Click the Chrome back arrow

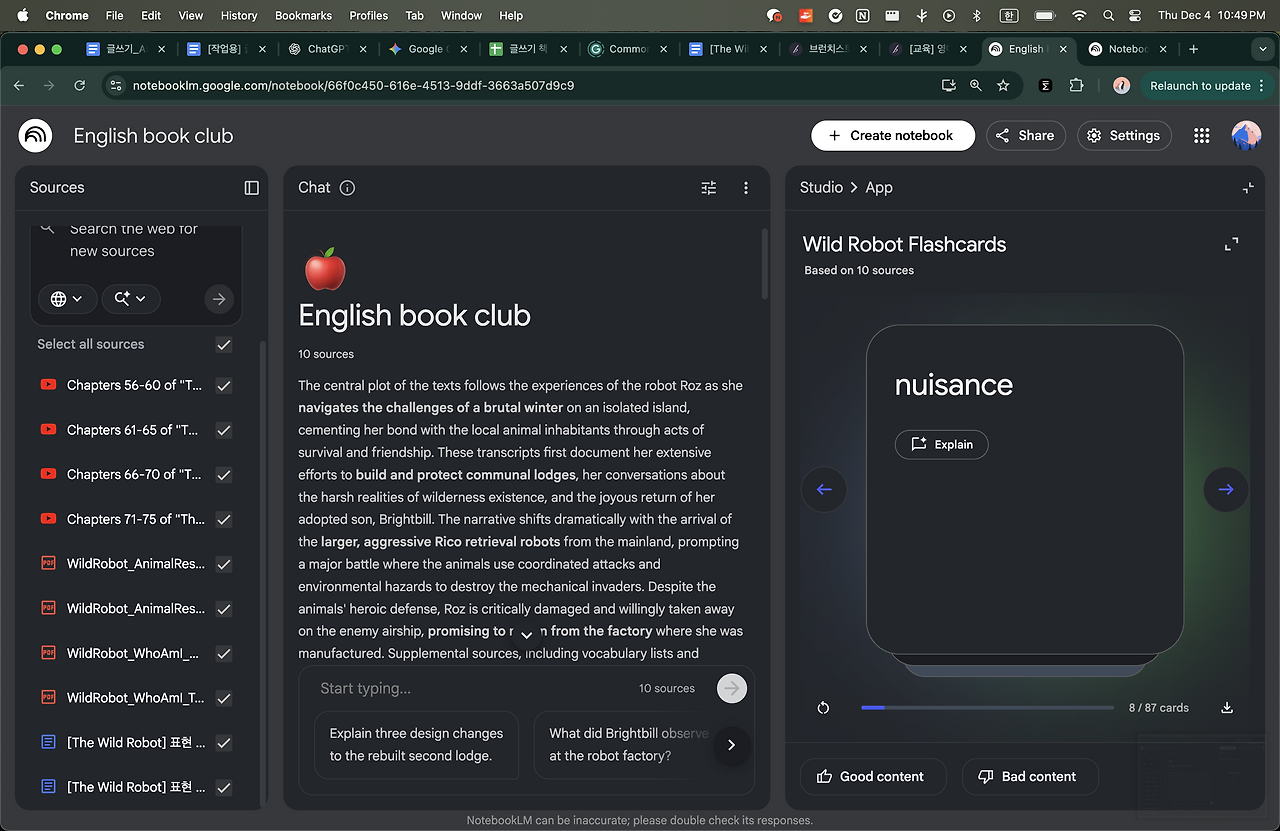pyautogui.click(x=19, y=86)
